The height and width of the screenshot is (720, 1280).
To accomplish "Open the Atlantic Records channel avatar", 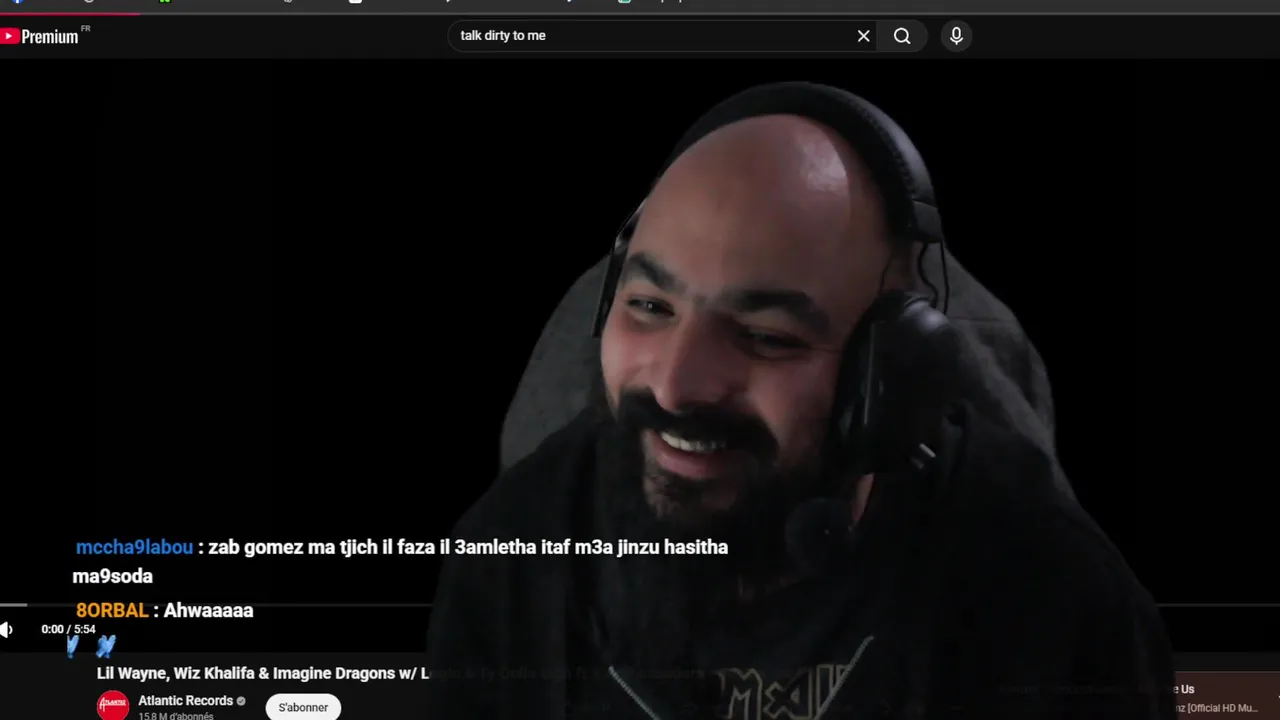I will 113,706.
